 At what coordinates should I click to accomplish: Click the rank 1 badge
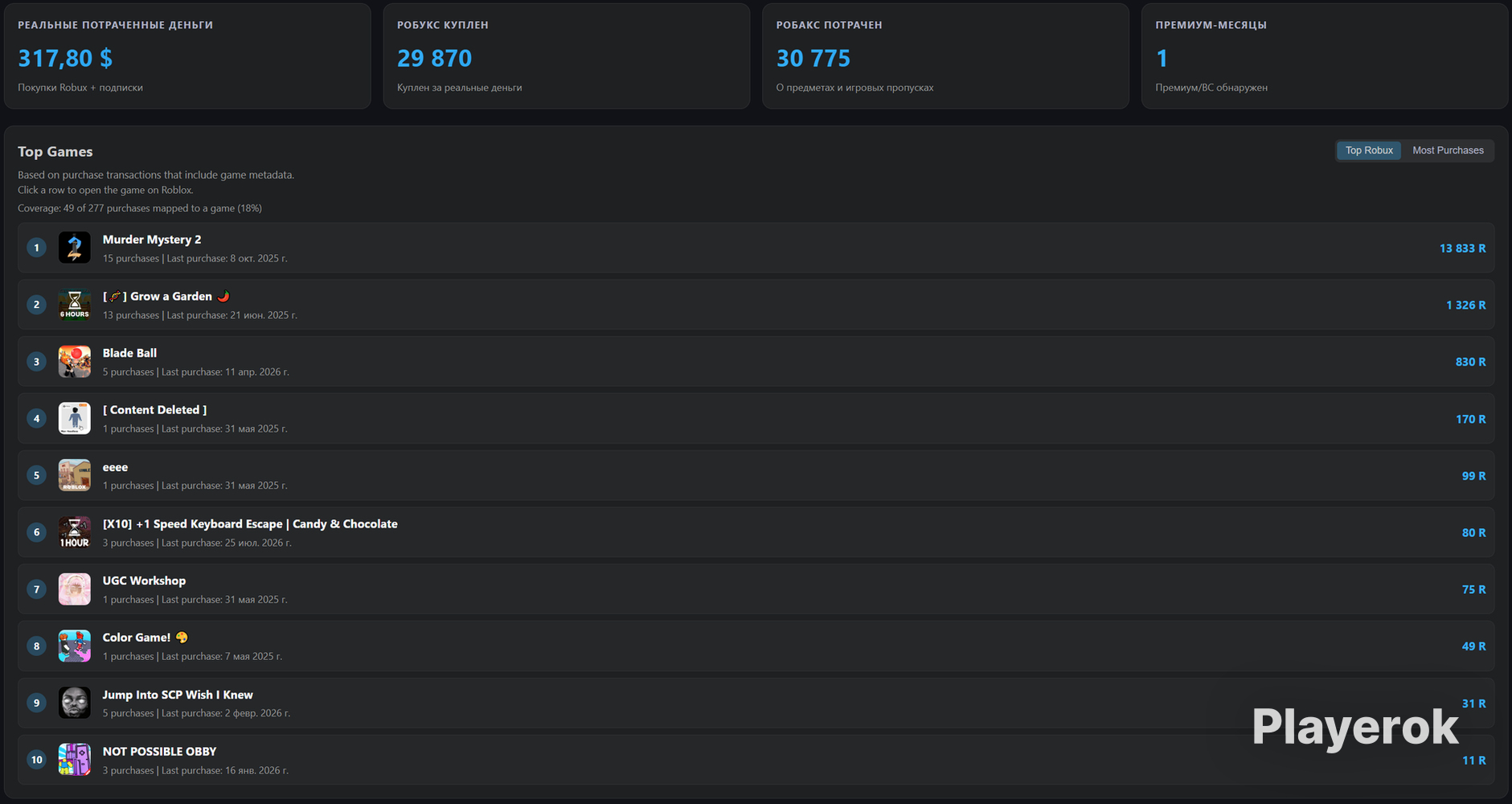coord(36,248)
